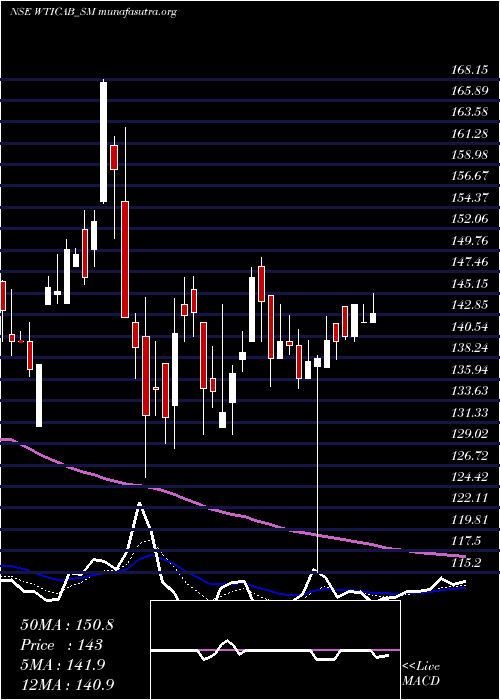This screenshot has height=700, width=500.
Task: Click the last white candle on the right
Action: click(373, 317)
